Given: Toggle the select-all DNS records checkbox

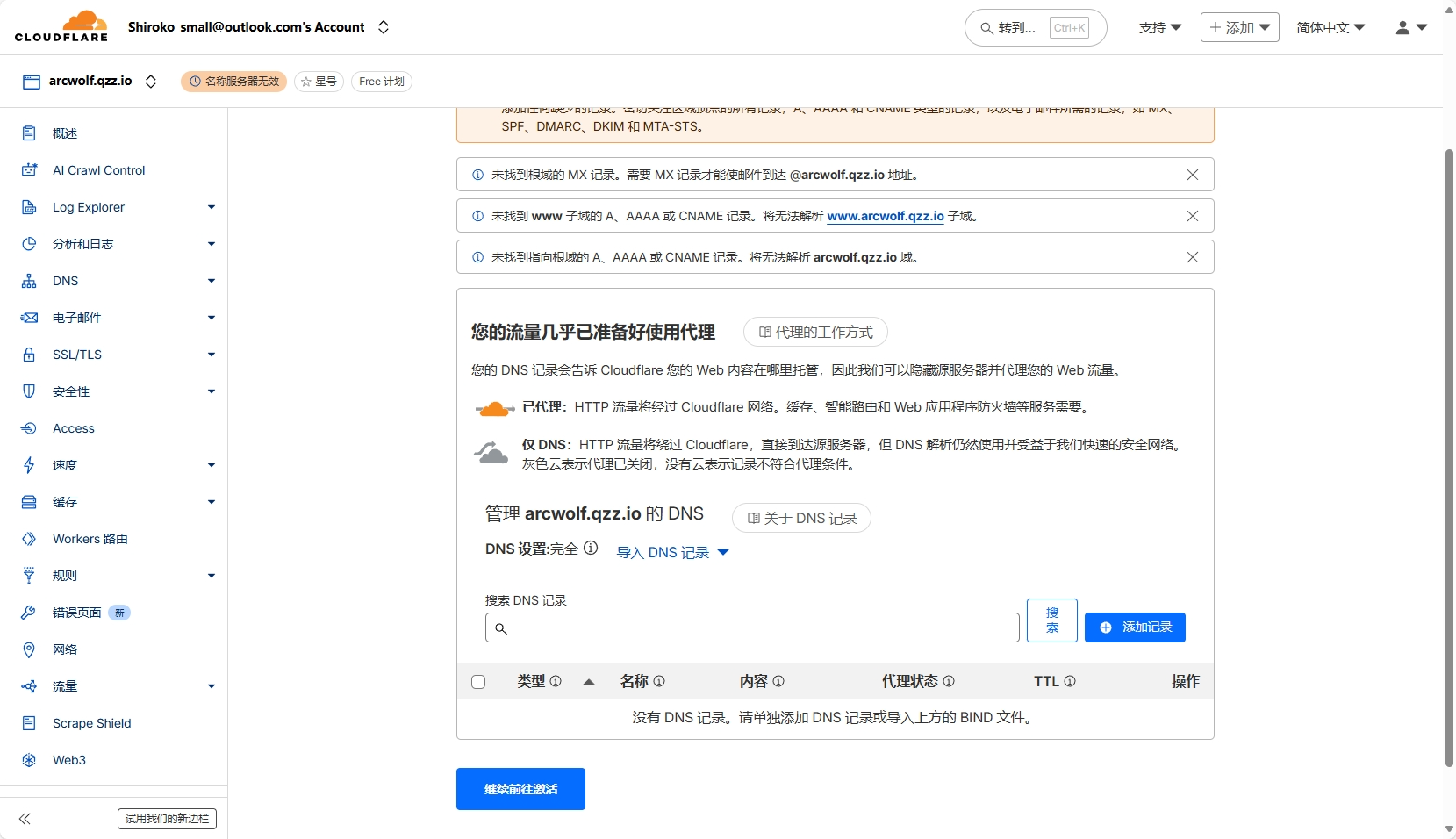Looking at the screenshot, I should (478, 682).
